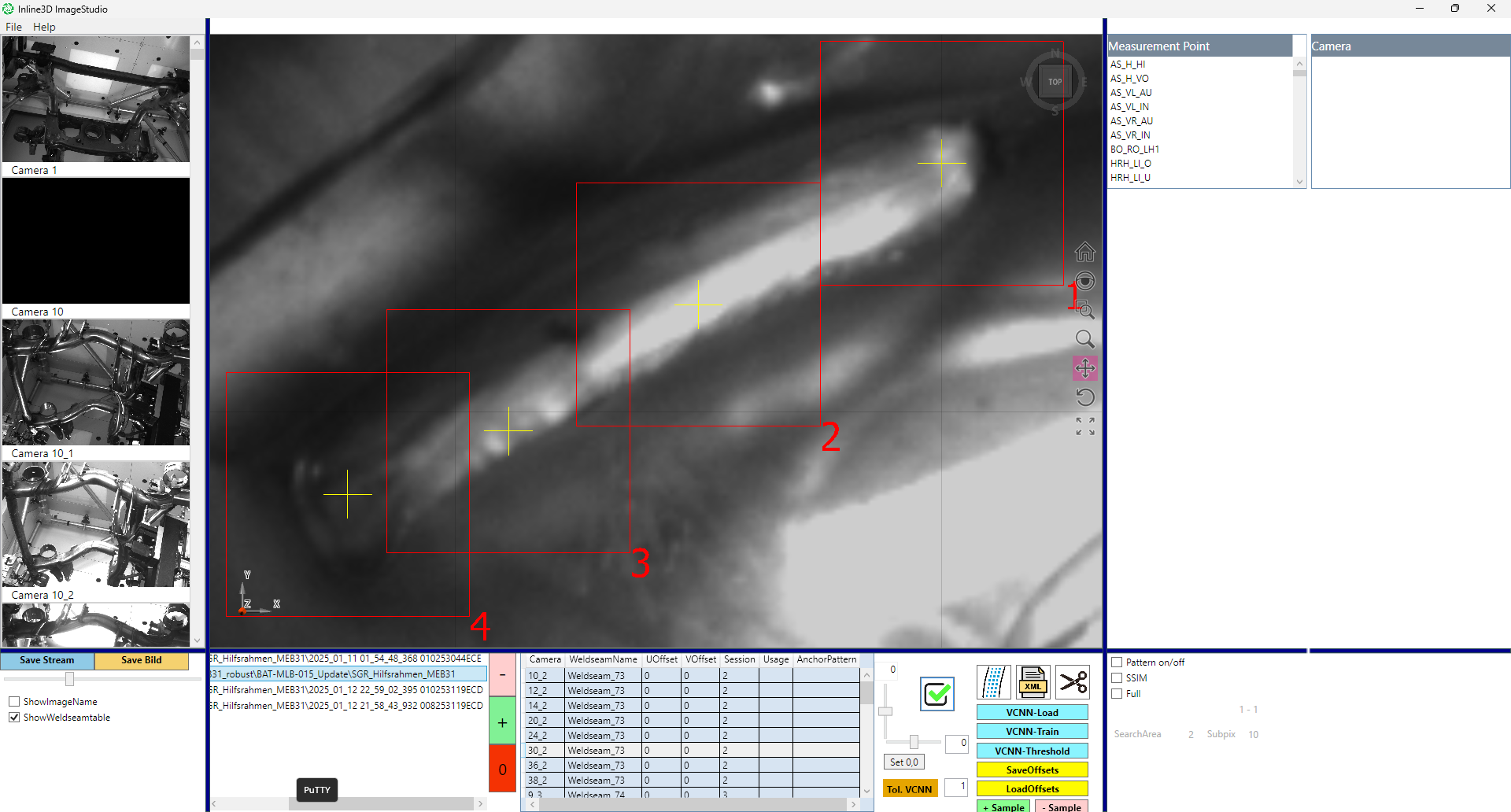Click the Tol. VCNN value field
1511x812 pixels.
tap(956, 787)
